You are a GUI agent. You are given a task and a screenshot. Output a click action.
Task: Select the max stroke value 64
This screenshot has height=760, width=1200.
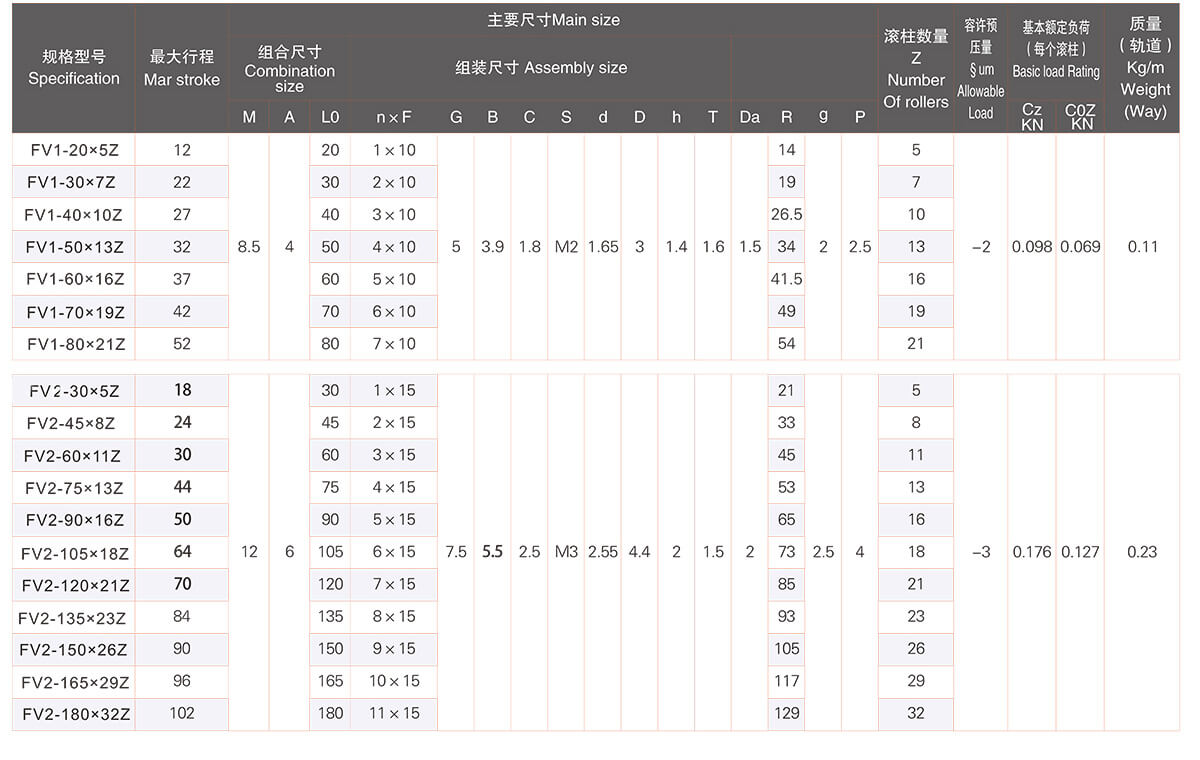(182, 552)
